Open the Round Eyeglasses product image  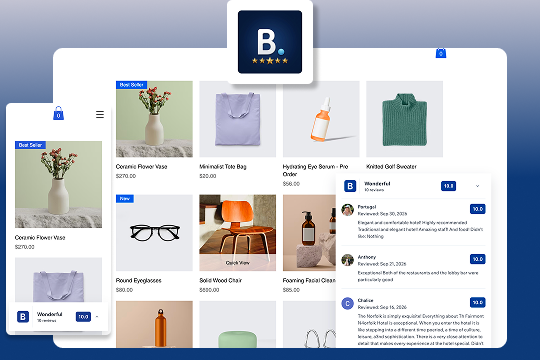point(154,233)
